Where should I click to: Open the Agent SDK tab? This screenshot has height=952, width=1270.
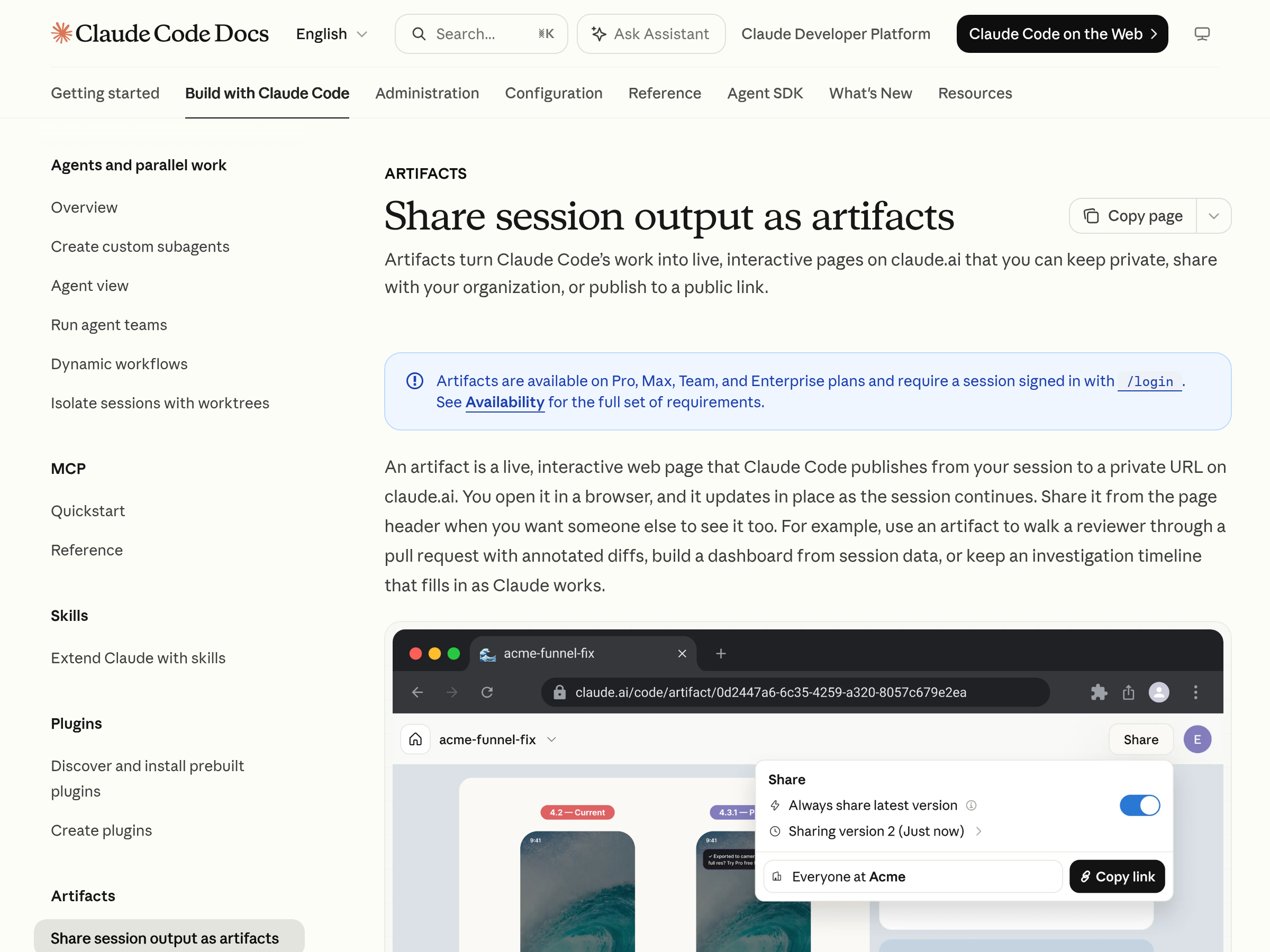[765, 93]
